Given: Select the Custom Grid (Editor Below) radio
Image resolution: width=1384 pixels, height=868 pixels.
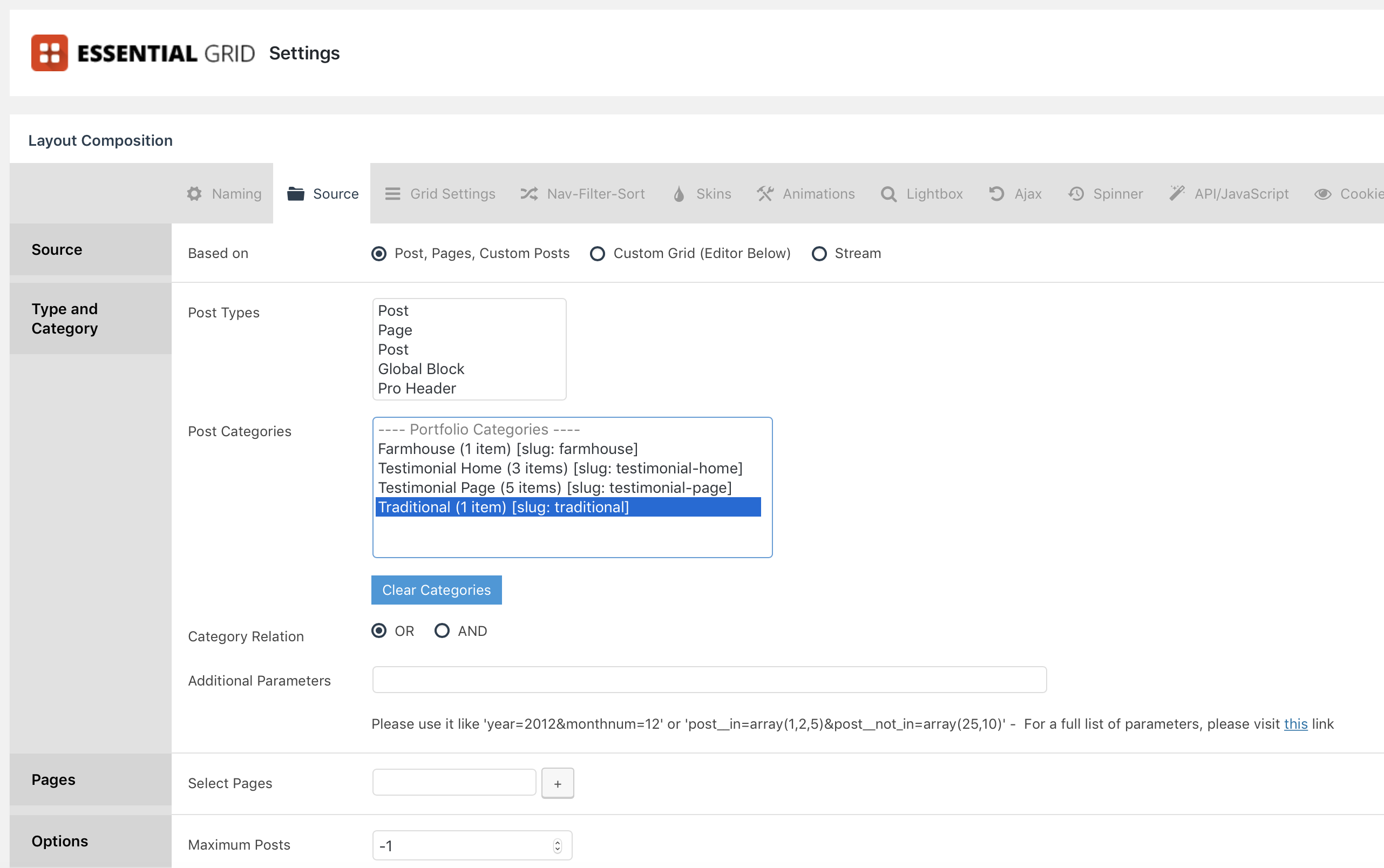Looking at the screenshot, I should [x=598, y=254].
